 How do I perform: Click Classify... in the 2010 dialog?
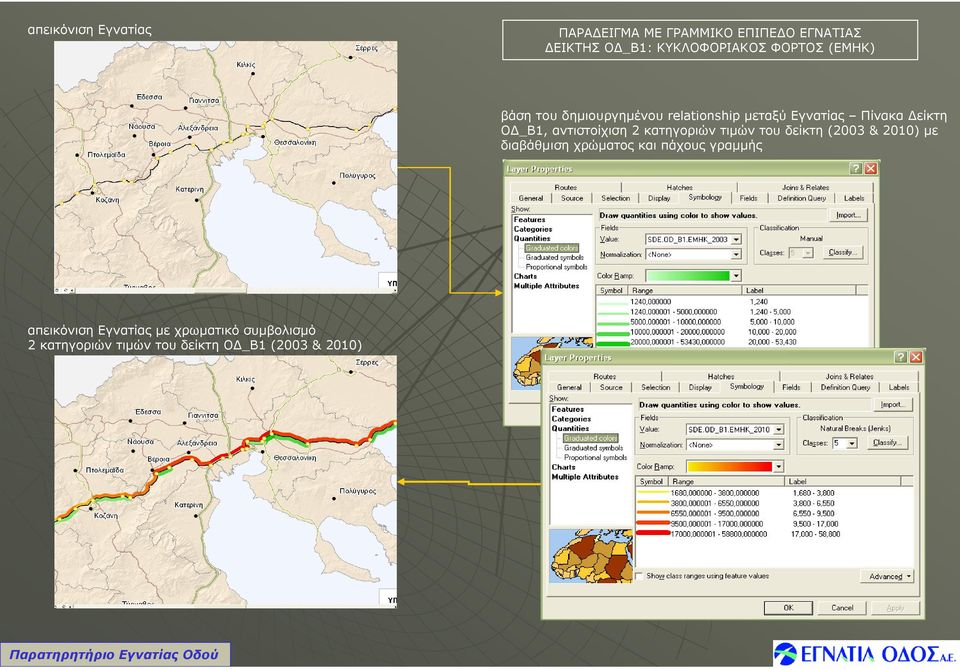pyautogui.click(x=886, y=443)
